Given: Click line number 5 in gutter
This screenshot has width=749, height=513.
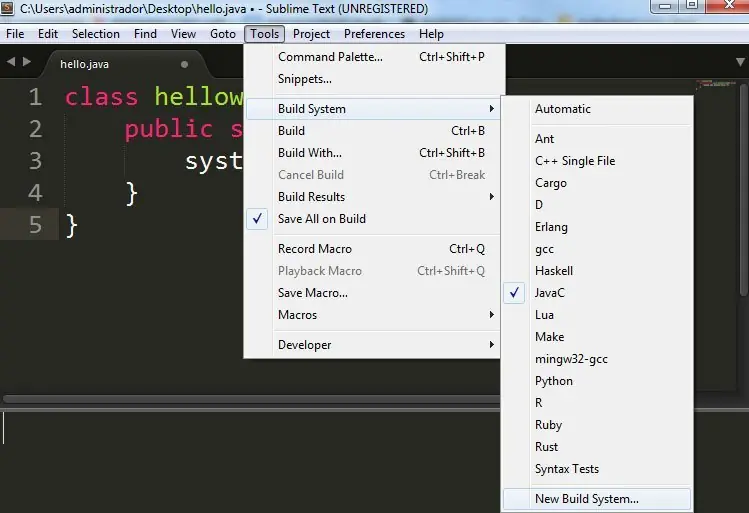Looking at the screenshot, I should [x=35, y=225].
